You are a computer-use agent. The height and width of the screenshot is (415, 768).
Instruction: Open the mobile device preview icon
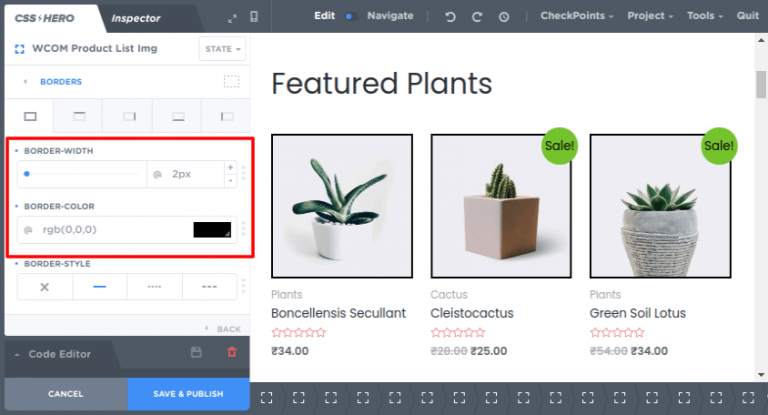pyautogui.click(x=254, y=17)
